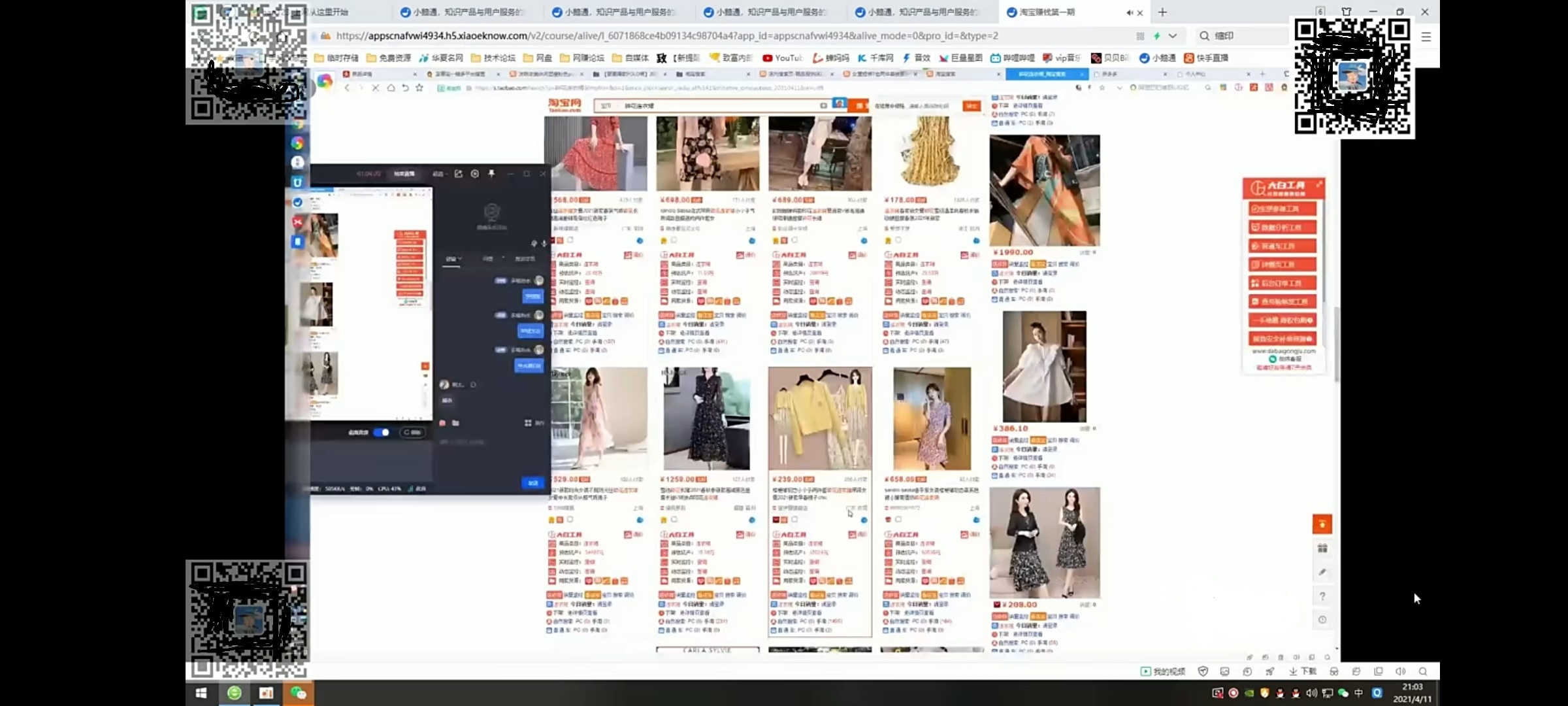The width and height of the screenshot is (1568, 706).
Task: Select the highlighted blue inner browser tab
Action: (x=1047, y=75)
